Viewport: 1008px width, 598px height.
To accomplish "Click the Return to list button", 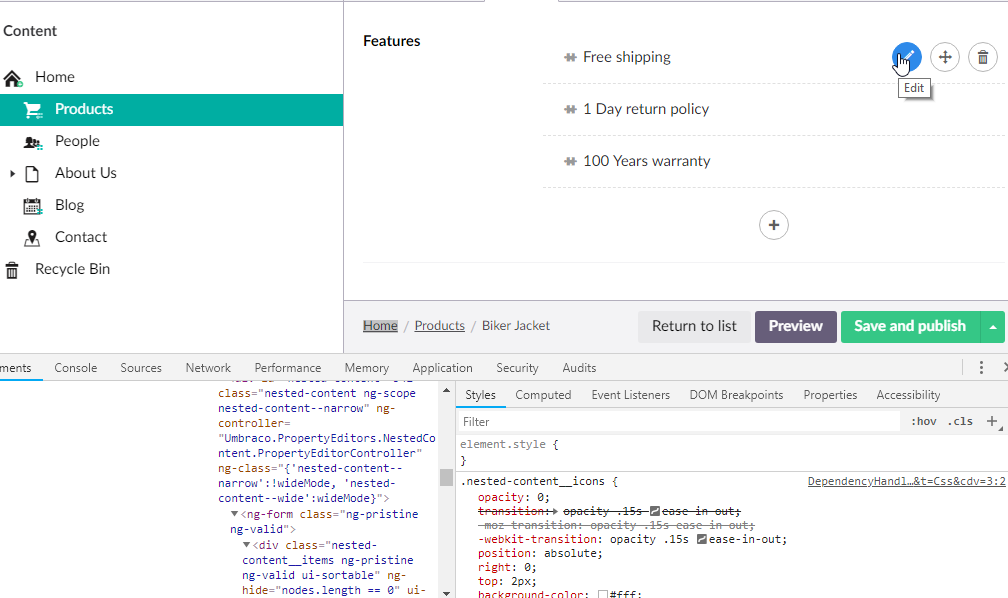I will 694,326.
